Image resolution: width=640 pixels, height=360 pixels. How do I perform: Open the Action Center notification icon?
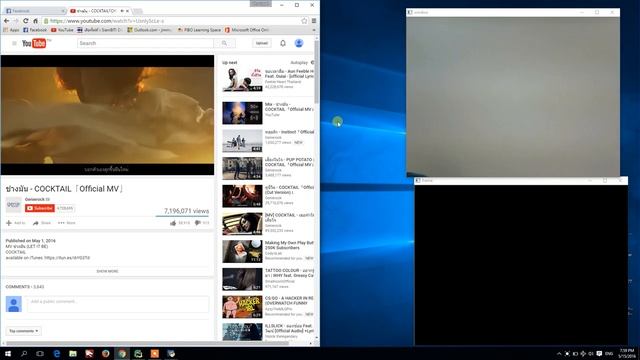599,353
